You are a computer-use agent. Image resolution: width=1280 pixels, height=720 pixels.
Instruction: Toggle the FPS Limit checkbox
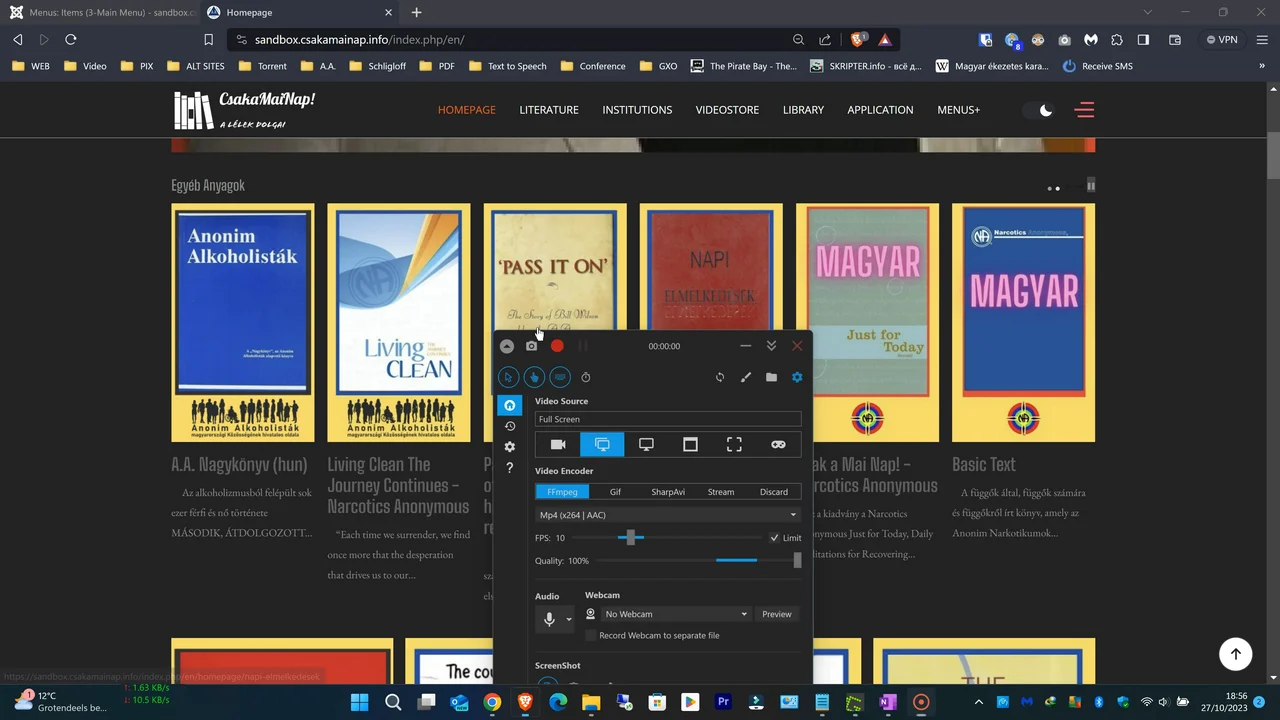(774, 538)
